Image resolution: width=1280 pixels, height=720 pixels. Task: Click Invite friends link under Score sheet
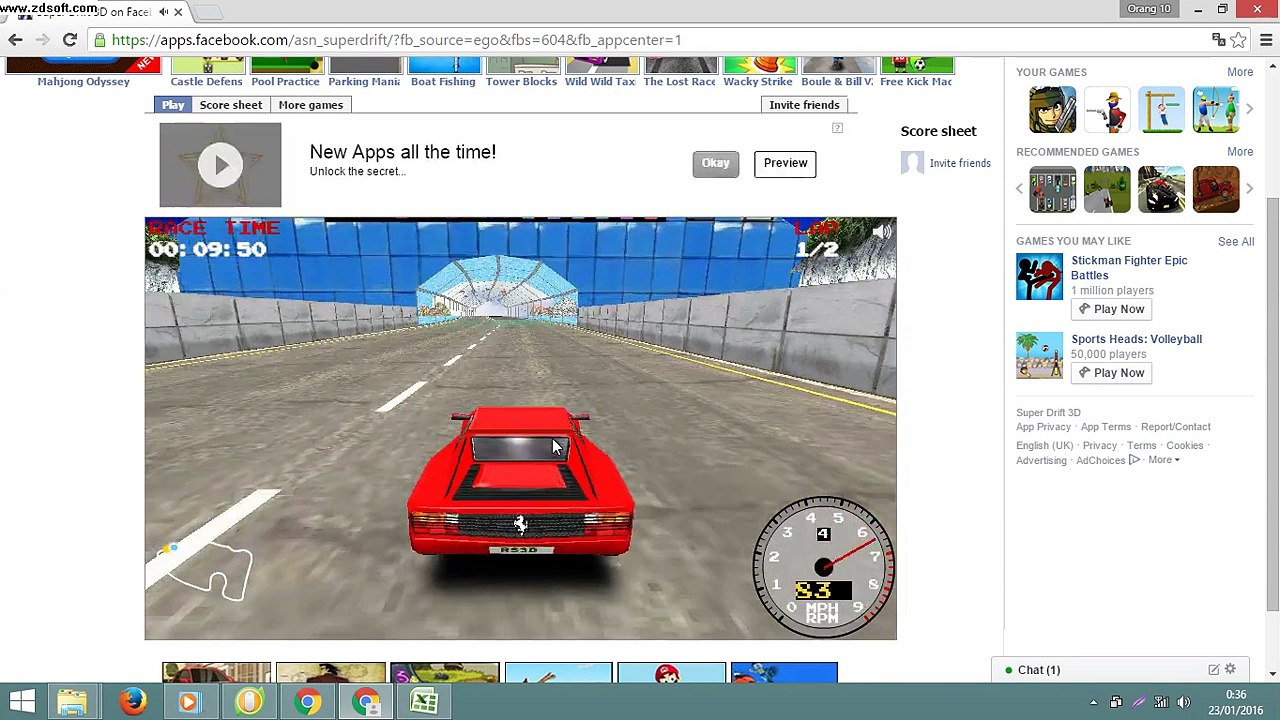pyautogui.click(x=960, y=163)
